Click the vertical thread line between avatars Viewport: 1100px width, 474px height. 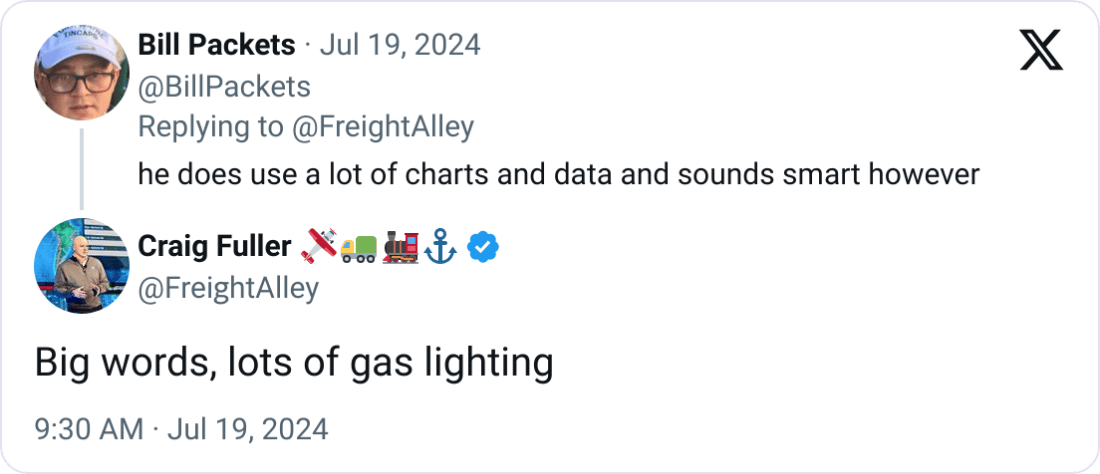(82, 168)
